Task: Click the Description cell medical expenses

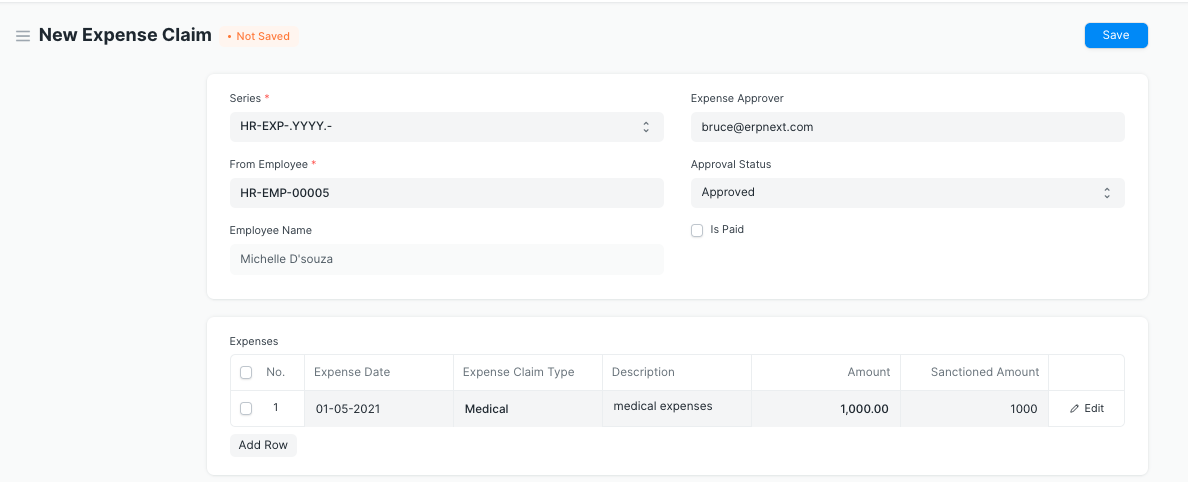Action: [676, 408]
